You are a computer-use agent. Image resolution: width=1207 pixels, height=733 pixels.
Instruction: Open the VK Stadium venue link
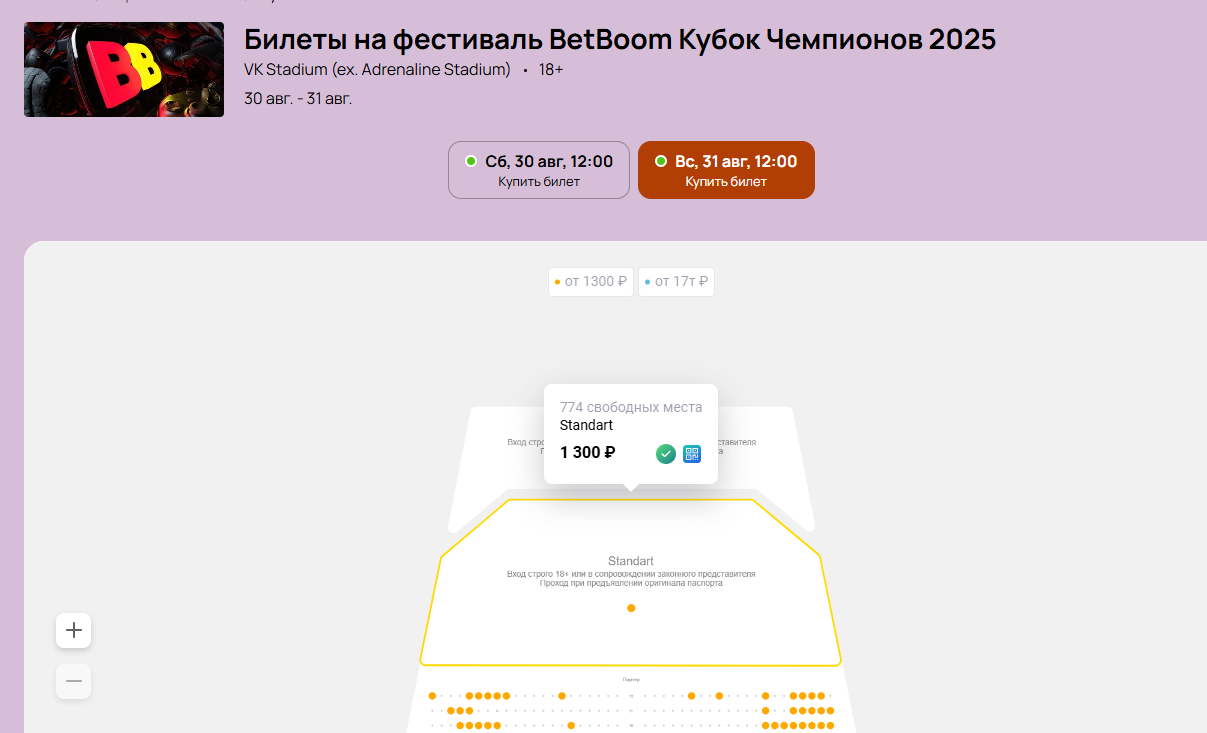(x=377, y=70)
